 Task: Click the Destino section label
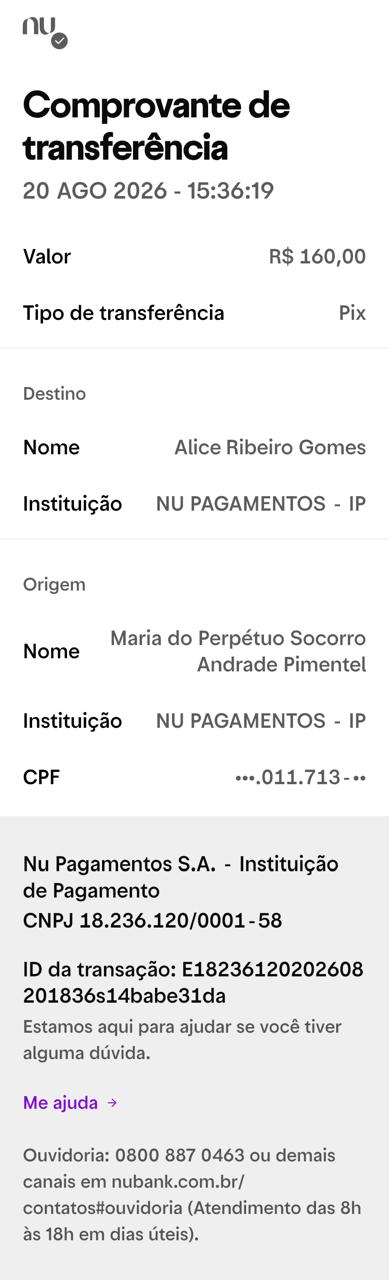[54, 394]
